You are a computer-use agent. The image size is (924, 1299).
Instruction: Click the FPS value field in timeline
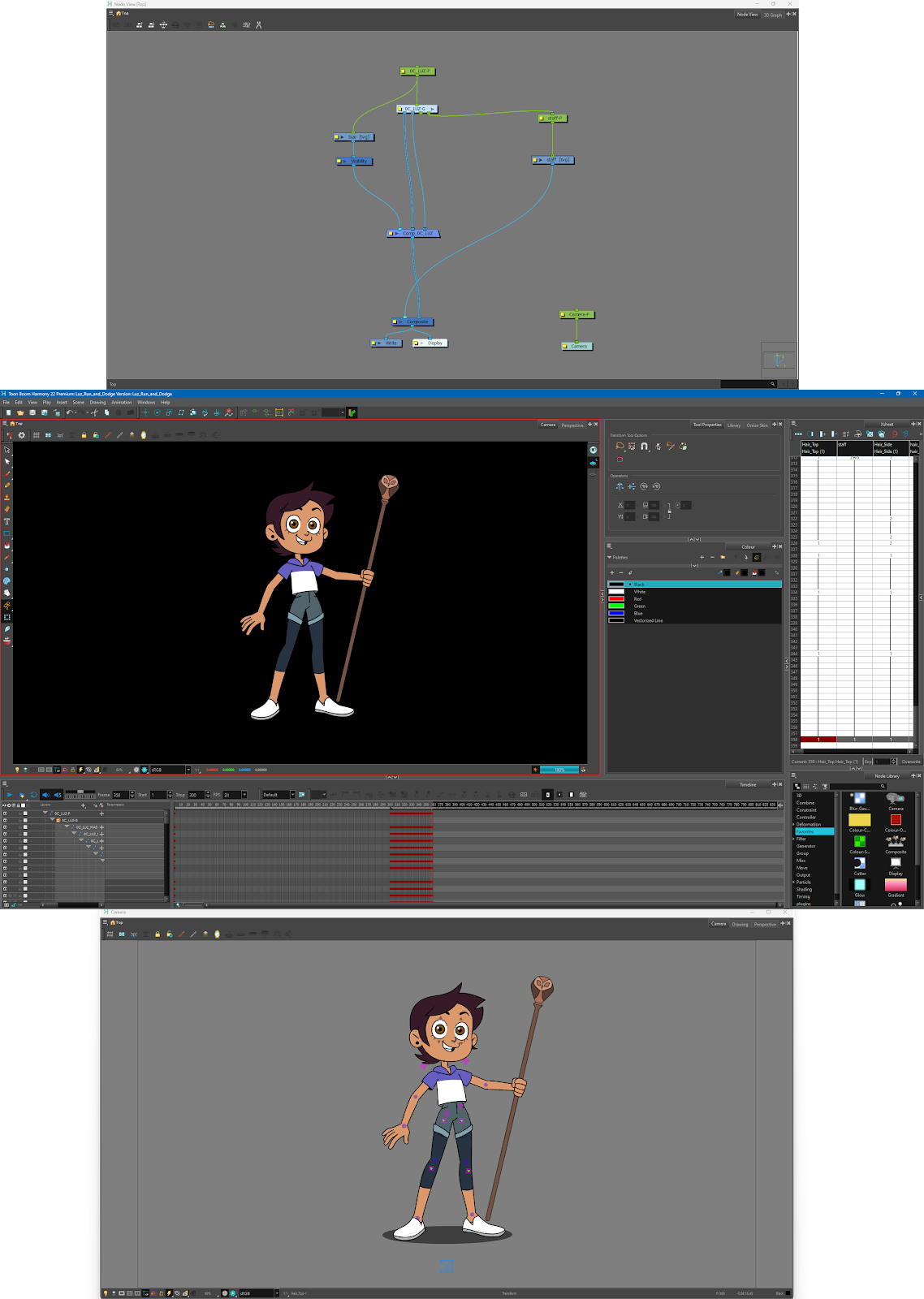(x=231, y=795)
